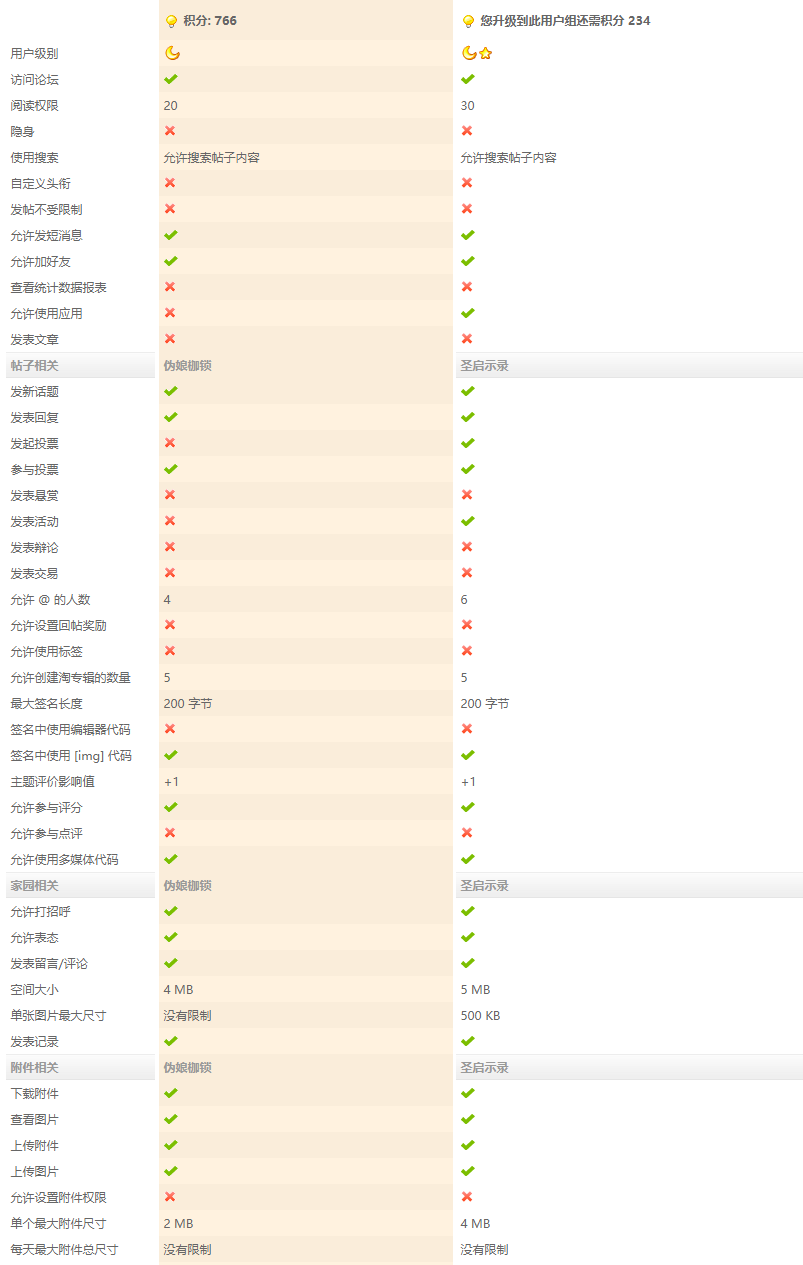
Task: Click 空间大小 value 4 MB
Action: 179,989
